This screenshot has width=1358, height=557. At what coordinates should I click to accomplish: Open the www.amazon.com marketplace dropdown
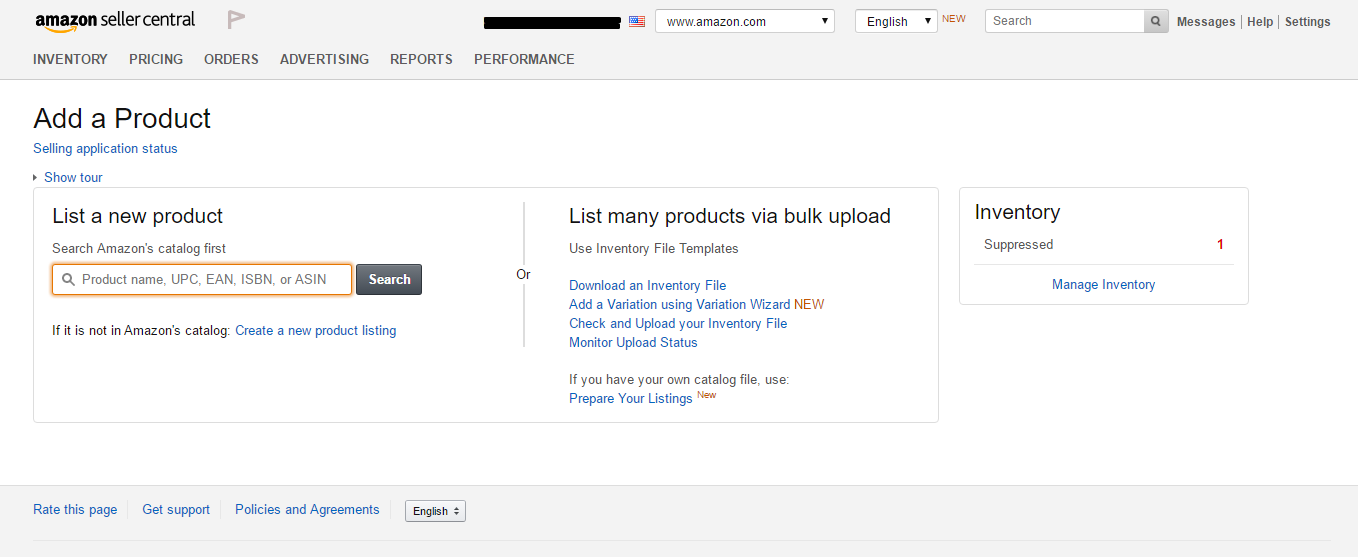(745, 21)
